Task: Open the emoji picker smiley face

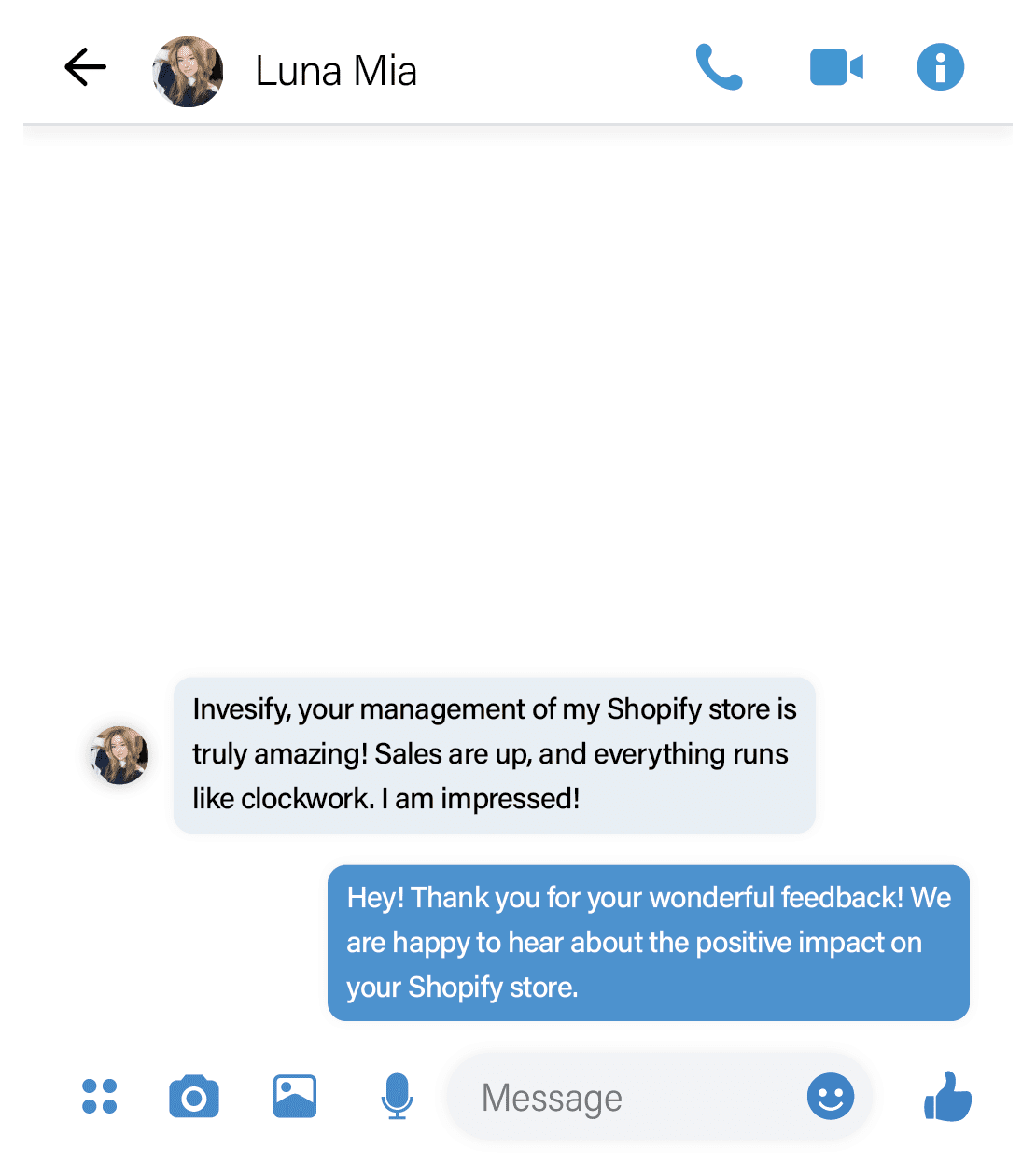Action: point(831,1097)
